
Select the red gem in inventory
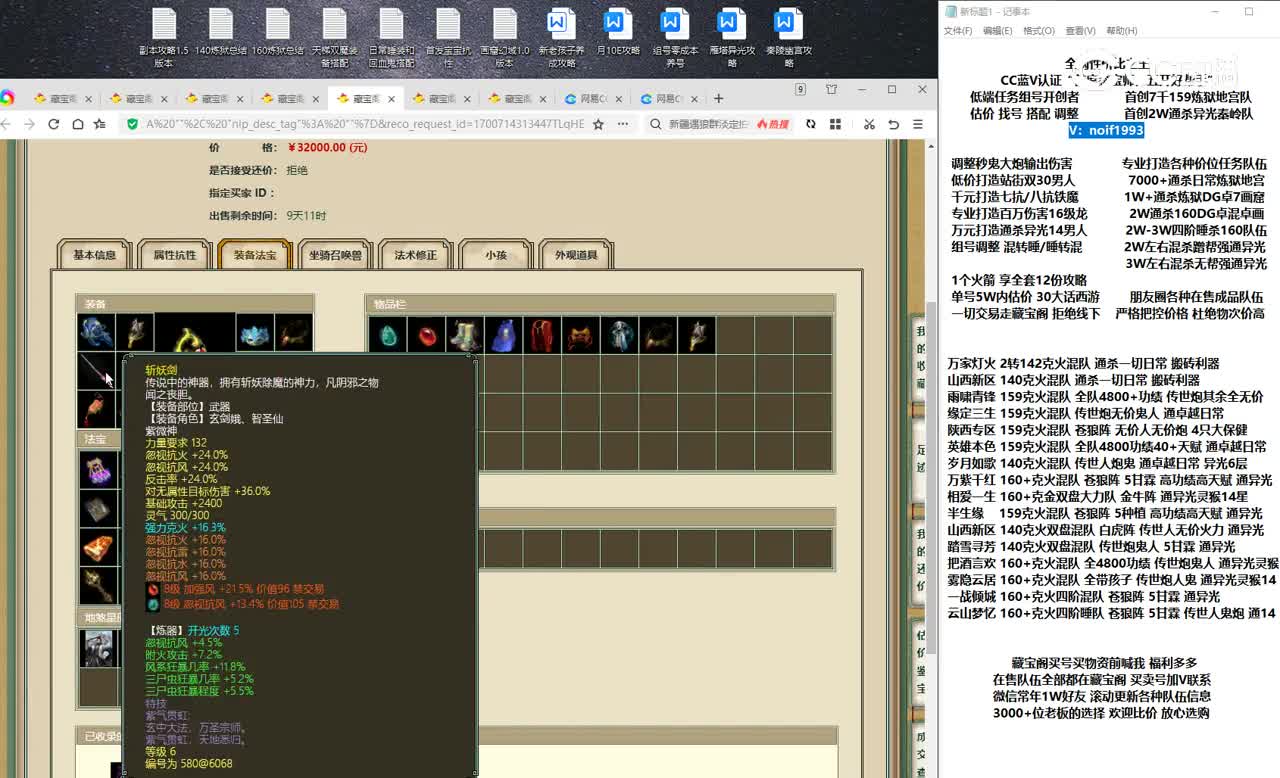[427, 335]
